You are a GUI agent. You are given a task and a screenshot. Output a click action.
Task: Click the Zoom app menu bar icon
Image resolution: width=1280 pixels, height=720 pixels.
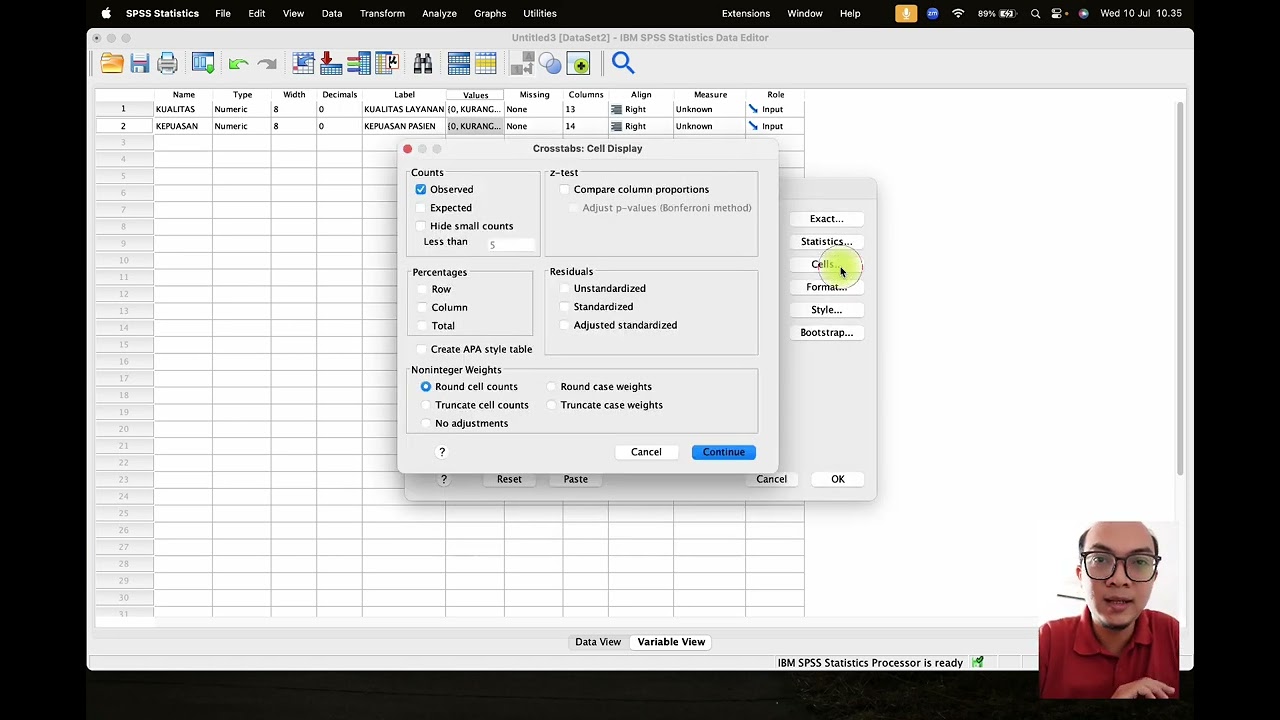click(932, 13)
